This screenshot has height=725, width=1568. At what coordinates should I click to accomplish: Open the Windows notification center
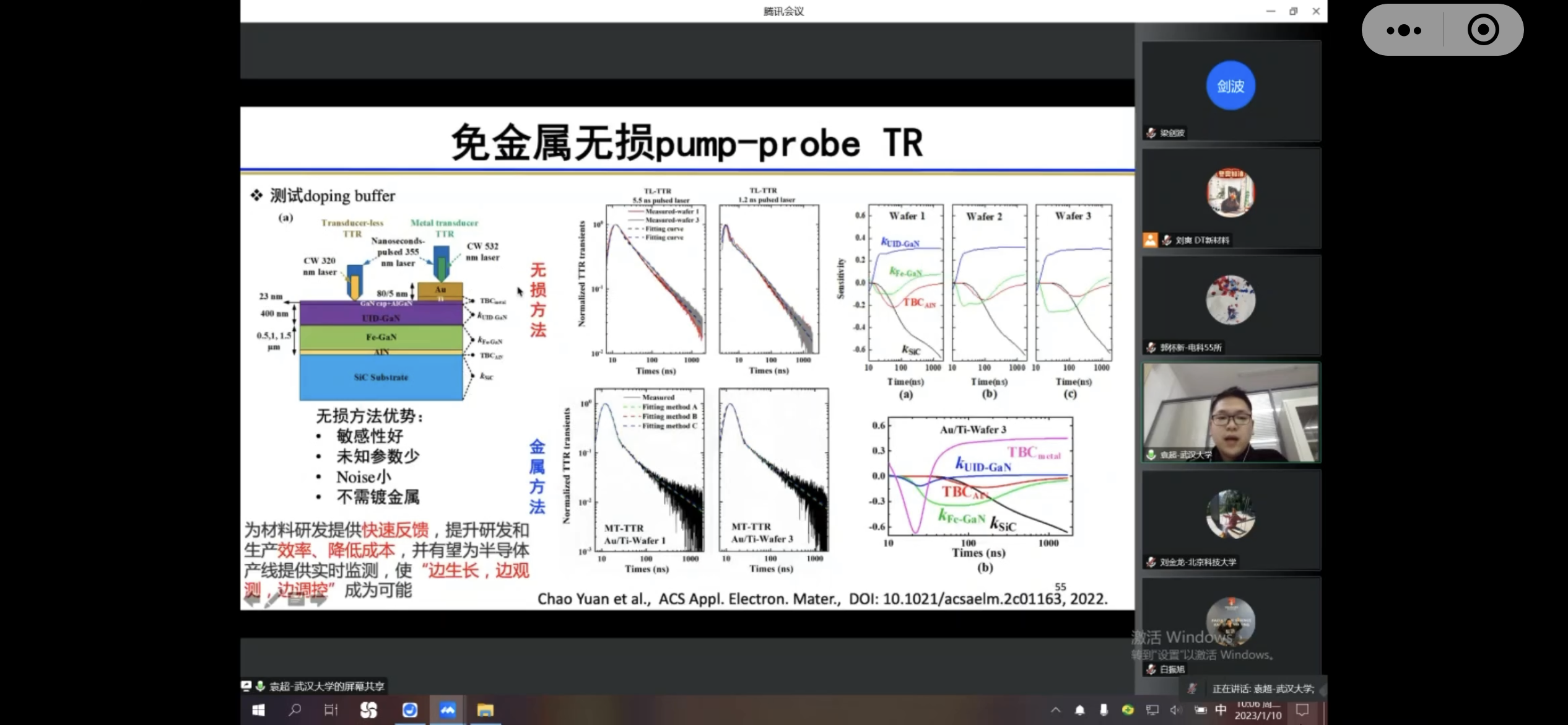click(x=1302, y=710)
